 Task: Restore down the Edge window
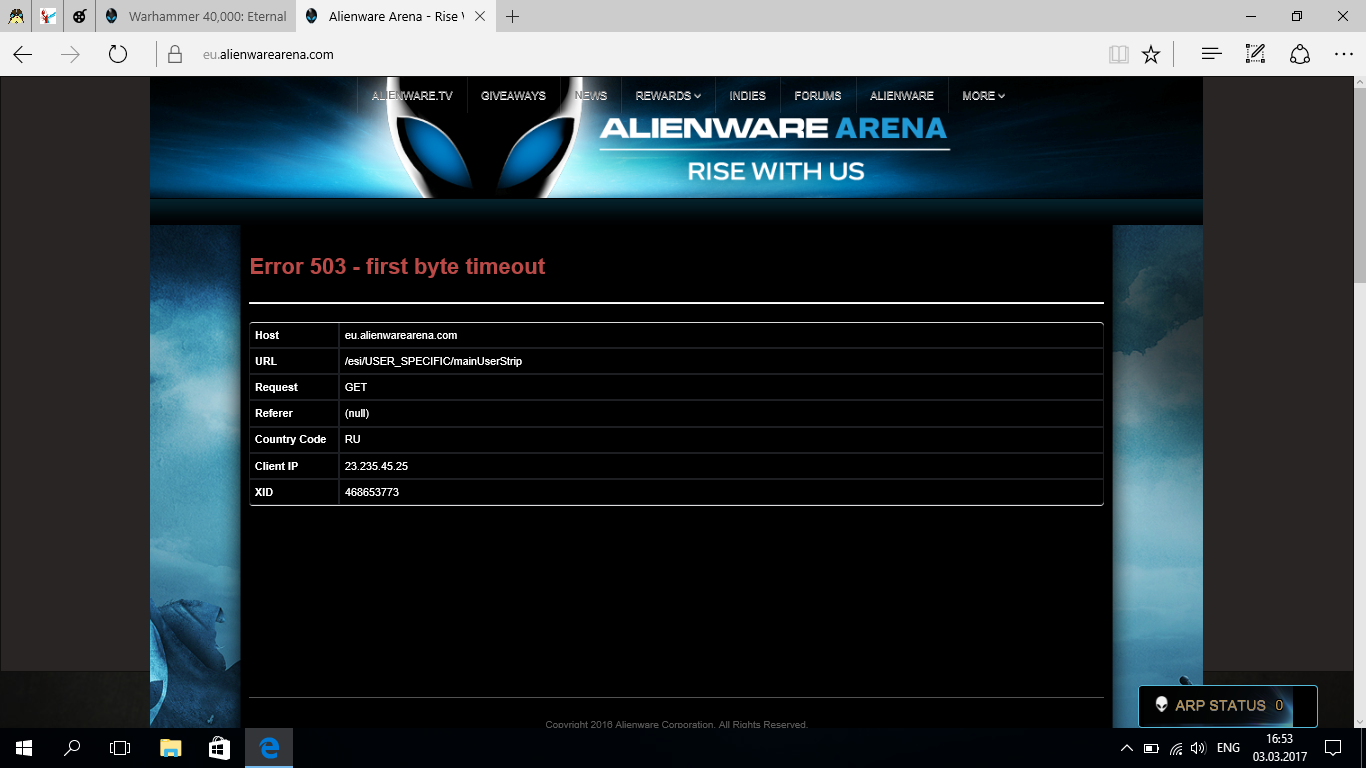pos(1297,16)
